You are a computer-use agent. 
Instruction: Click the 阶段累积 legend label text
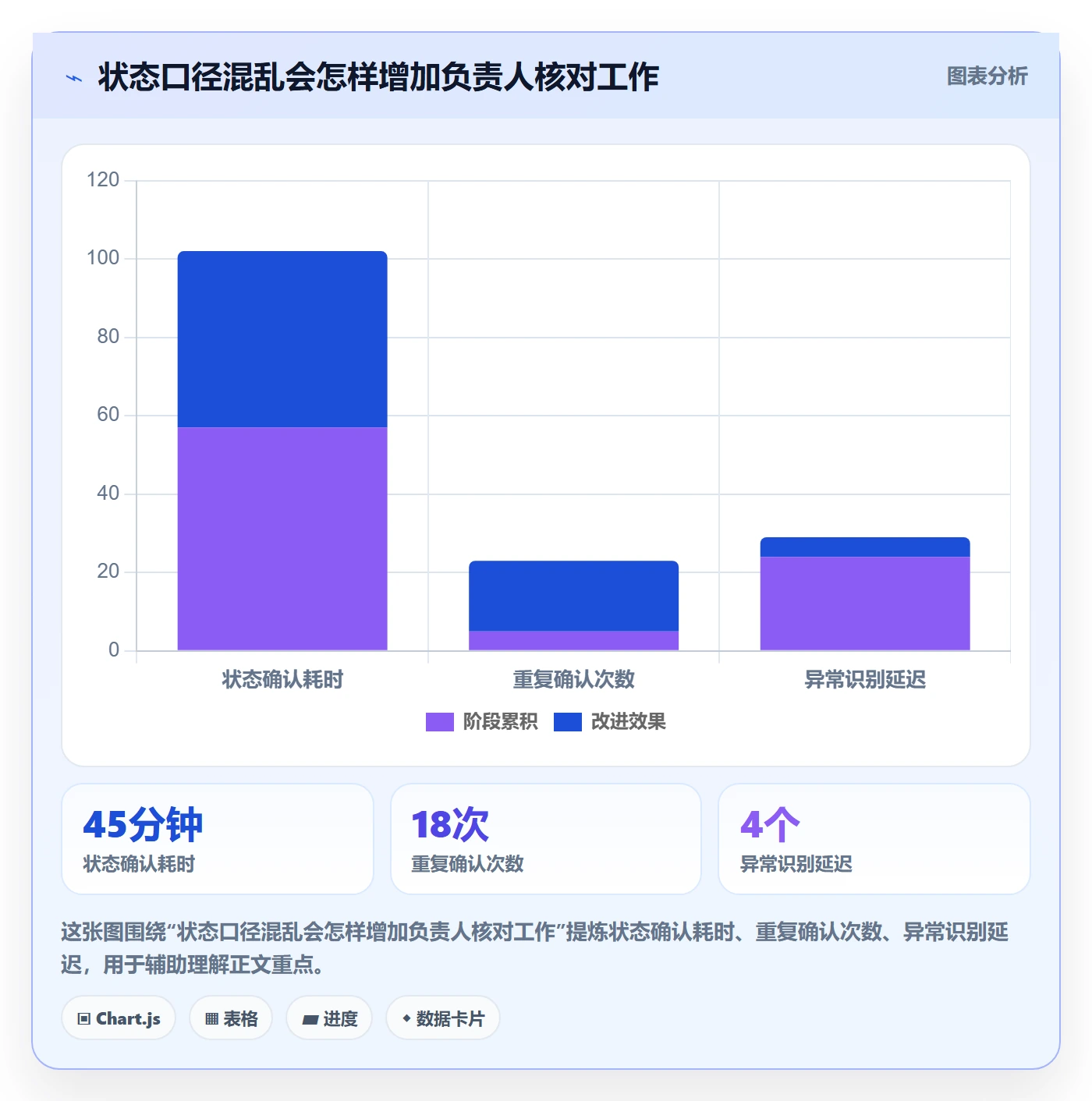point(500,722)
